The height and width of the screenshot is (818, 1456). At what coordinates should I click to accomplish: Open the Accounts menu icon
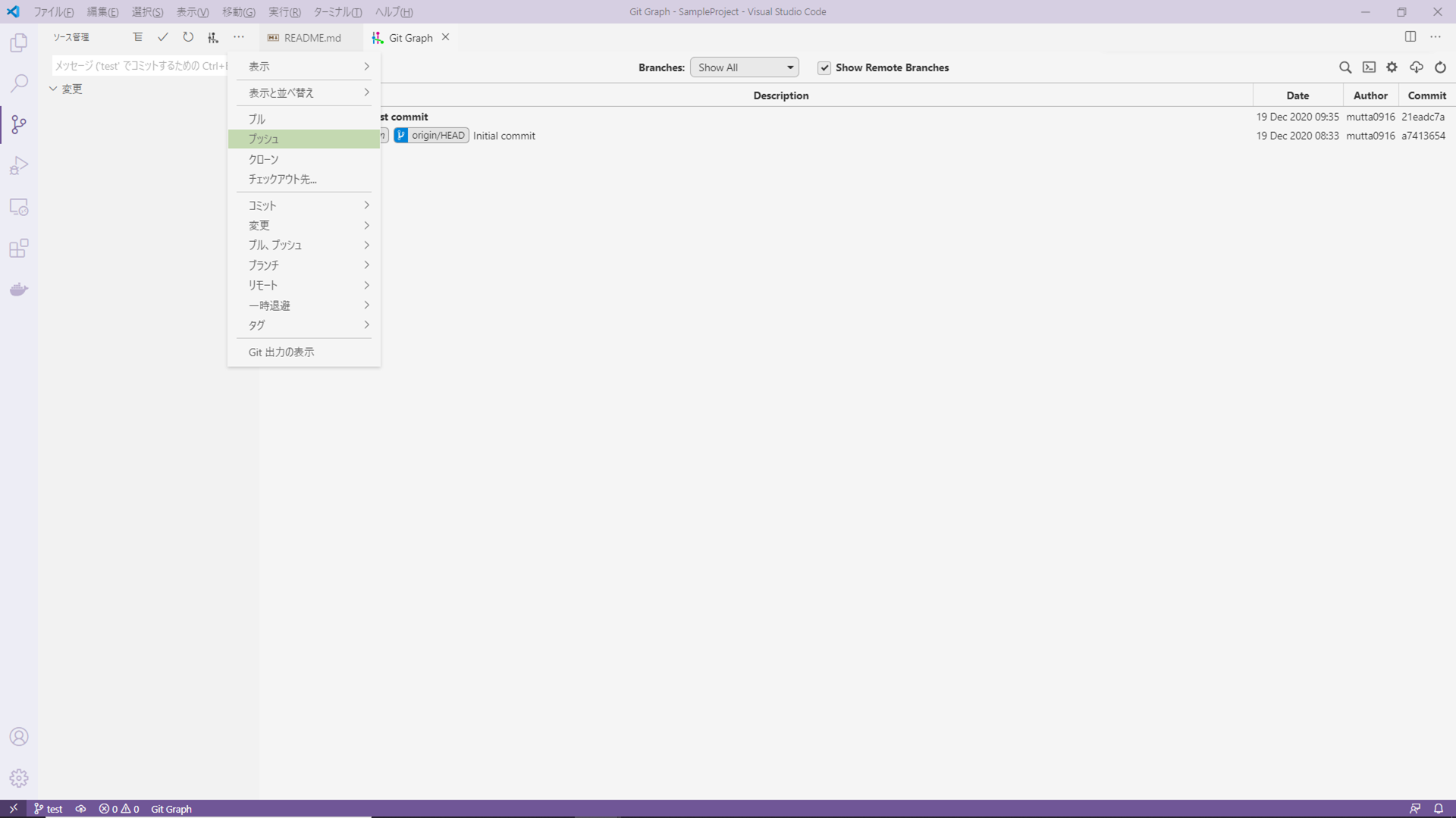19,737
